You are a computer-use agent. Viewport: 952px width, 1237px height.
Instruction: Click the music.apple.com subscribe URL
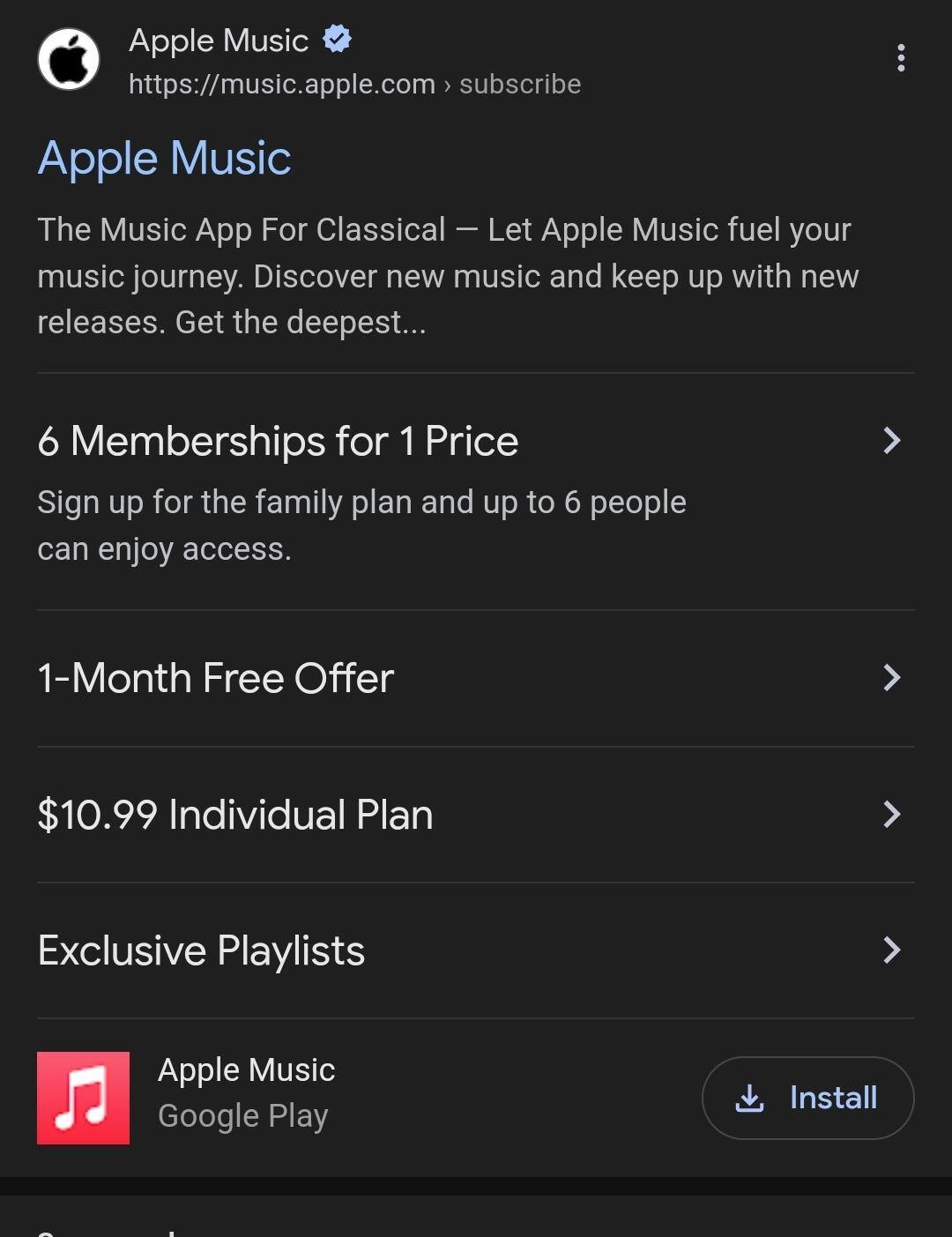tap(354, 85)
